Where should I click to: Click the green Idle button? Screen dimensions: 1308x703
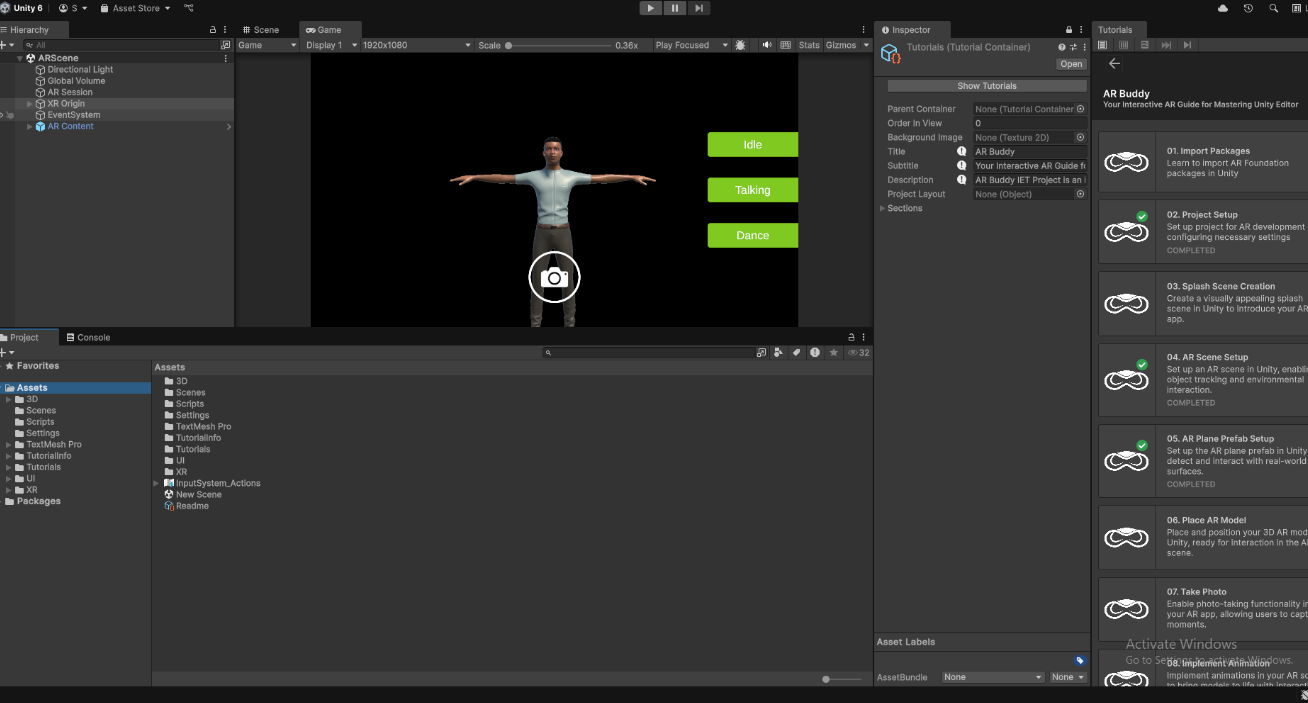pyautogui.click(x=753, y=145)
